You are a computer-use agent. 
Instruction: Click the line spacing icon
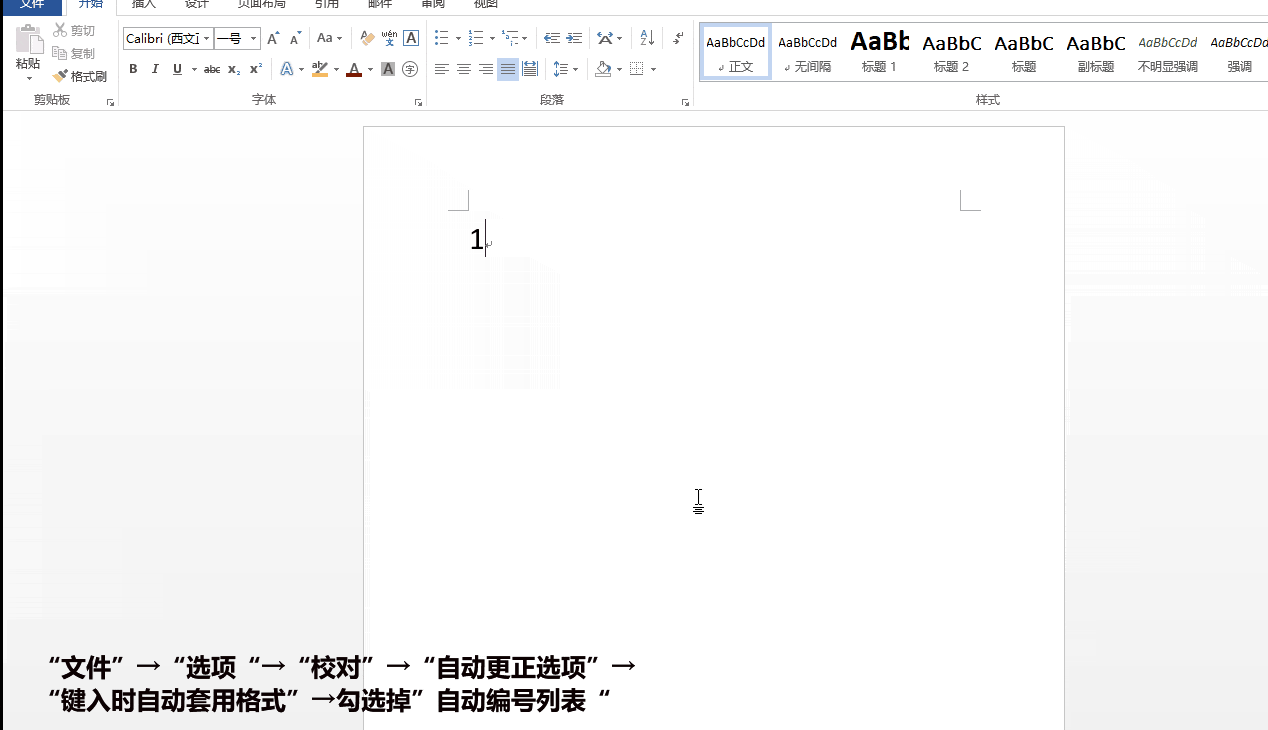pyautogui.click(x=561, y=69)
